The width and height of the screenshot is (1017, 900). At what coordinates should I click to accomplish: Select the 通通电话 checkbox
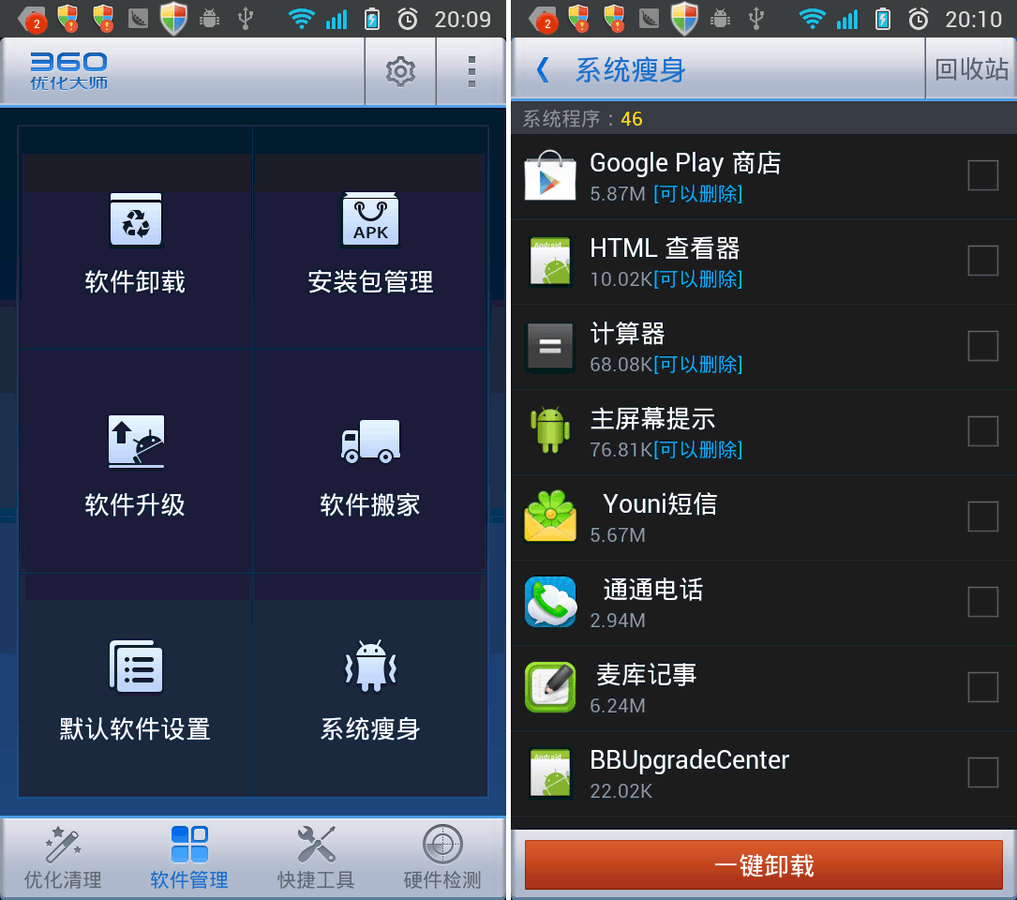point(983,602)
